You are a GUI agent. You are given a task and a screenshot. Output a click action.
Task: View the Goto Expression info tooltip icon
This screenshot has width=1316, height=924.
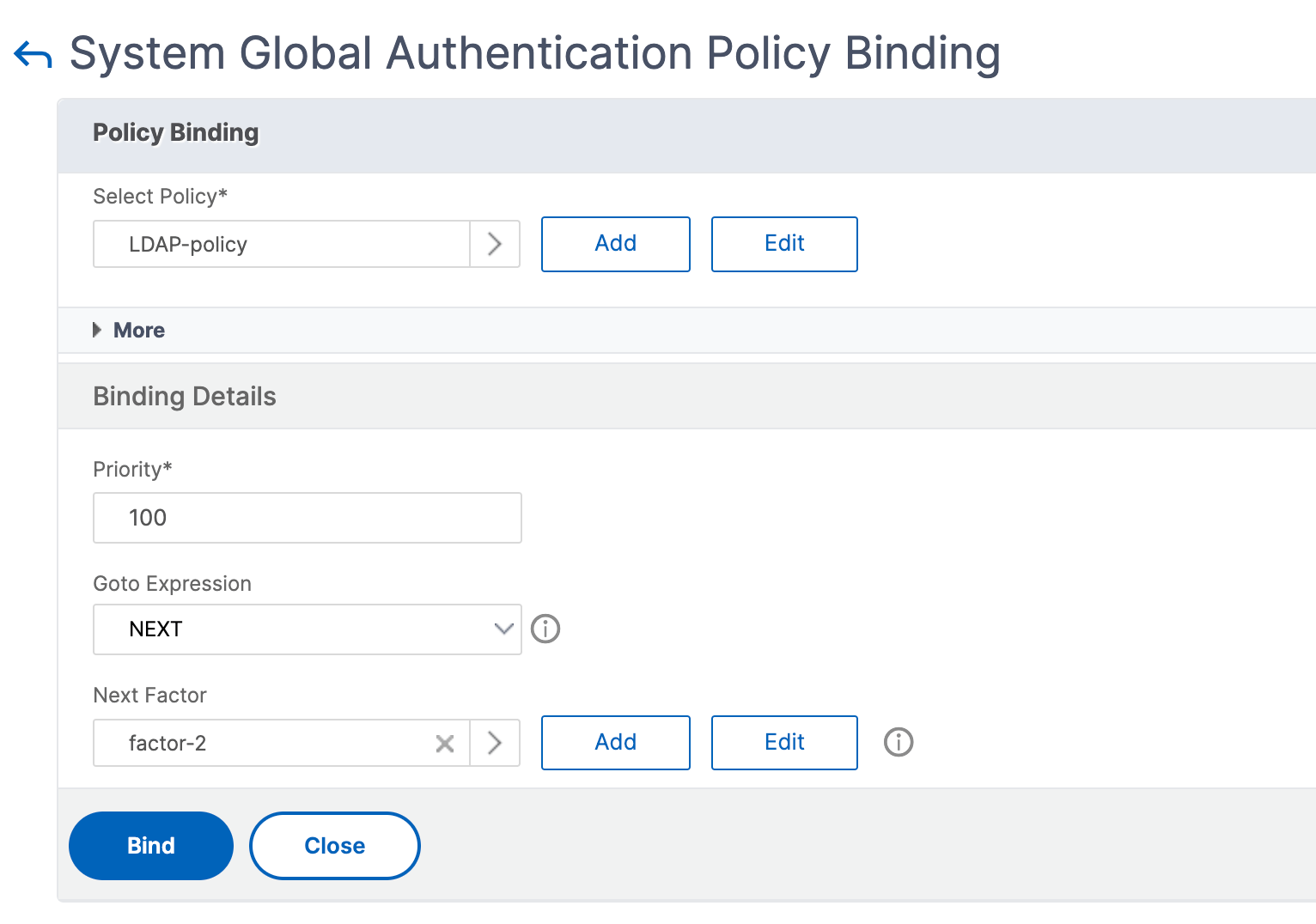(x=545, y=629)
